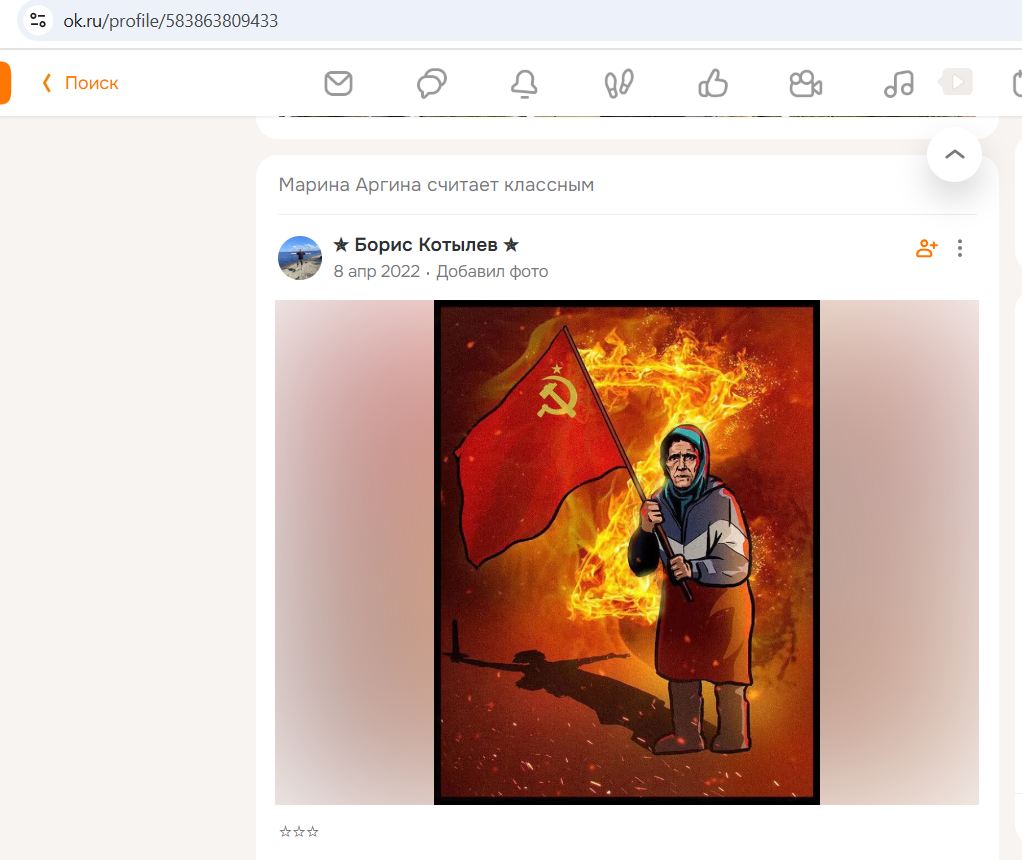The height and width of the screenshot is (860, 1022).
Task: Click the three stars caption under photo
Action: 299,831
